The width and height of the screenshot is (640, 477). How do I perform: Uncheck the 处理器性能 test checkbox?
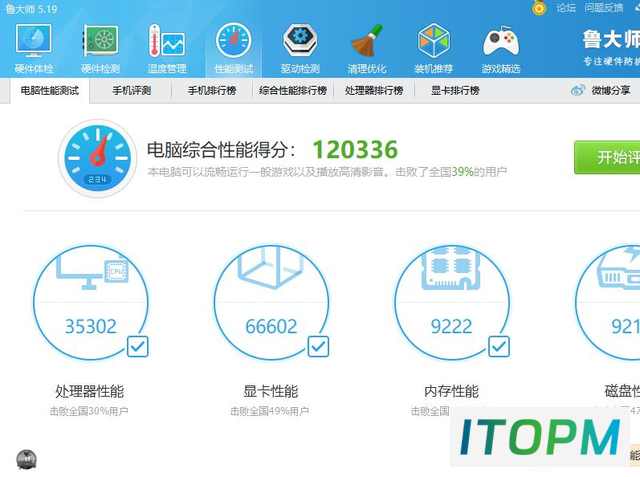click(x=138, y=346)
